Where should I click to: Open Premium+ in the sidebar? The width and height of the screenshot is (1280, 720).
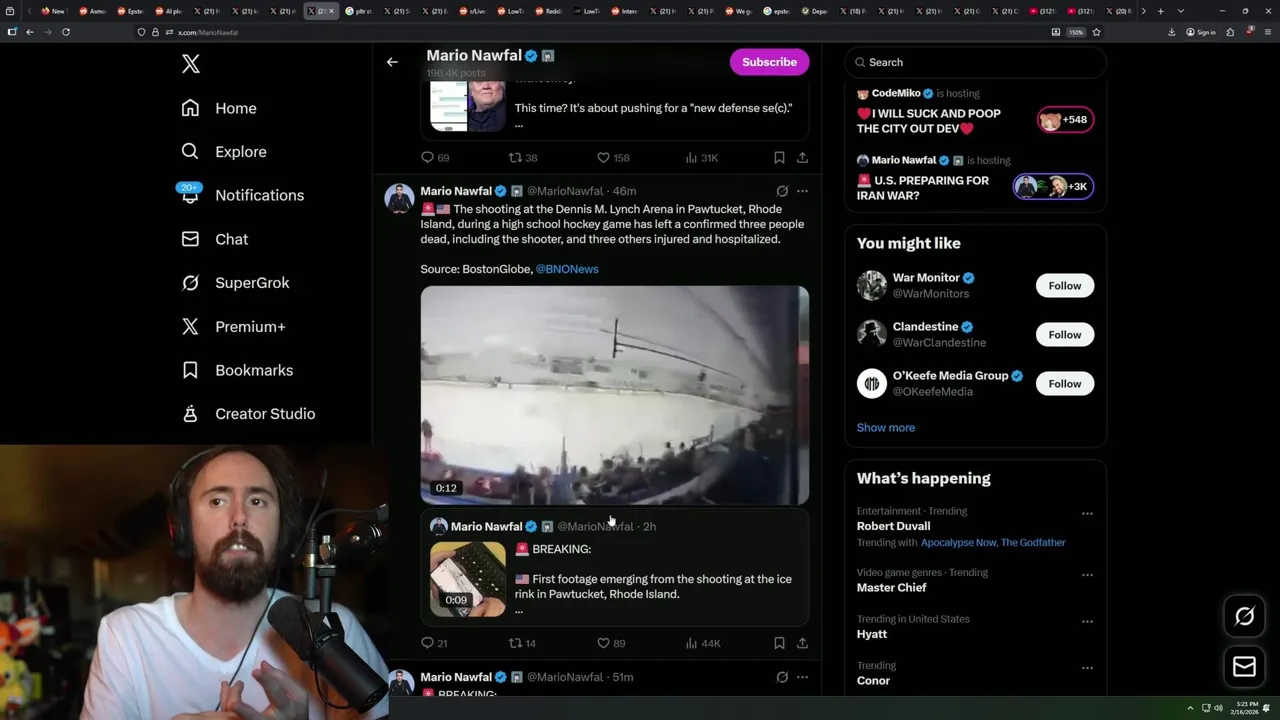(233, 327)
